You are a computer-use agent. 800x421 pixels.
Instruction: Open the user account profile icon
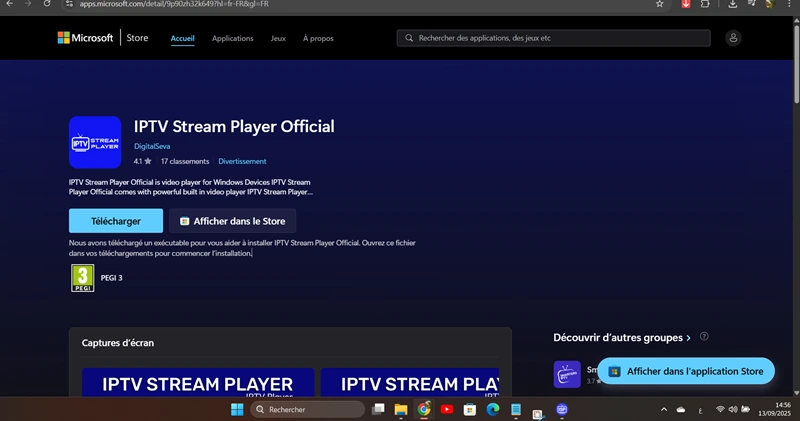coord(733,38)
